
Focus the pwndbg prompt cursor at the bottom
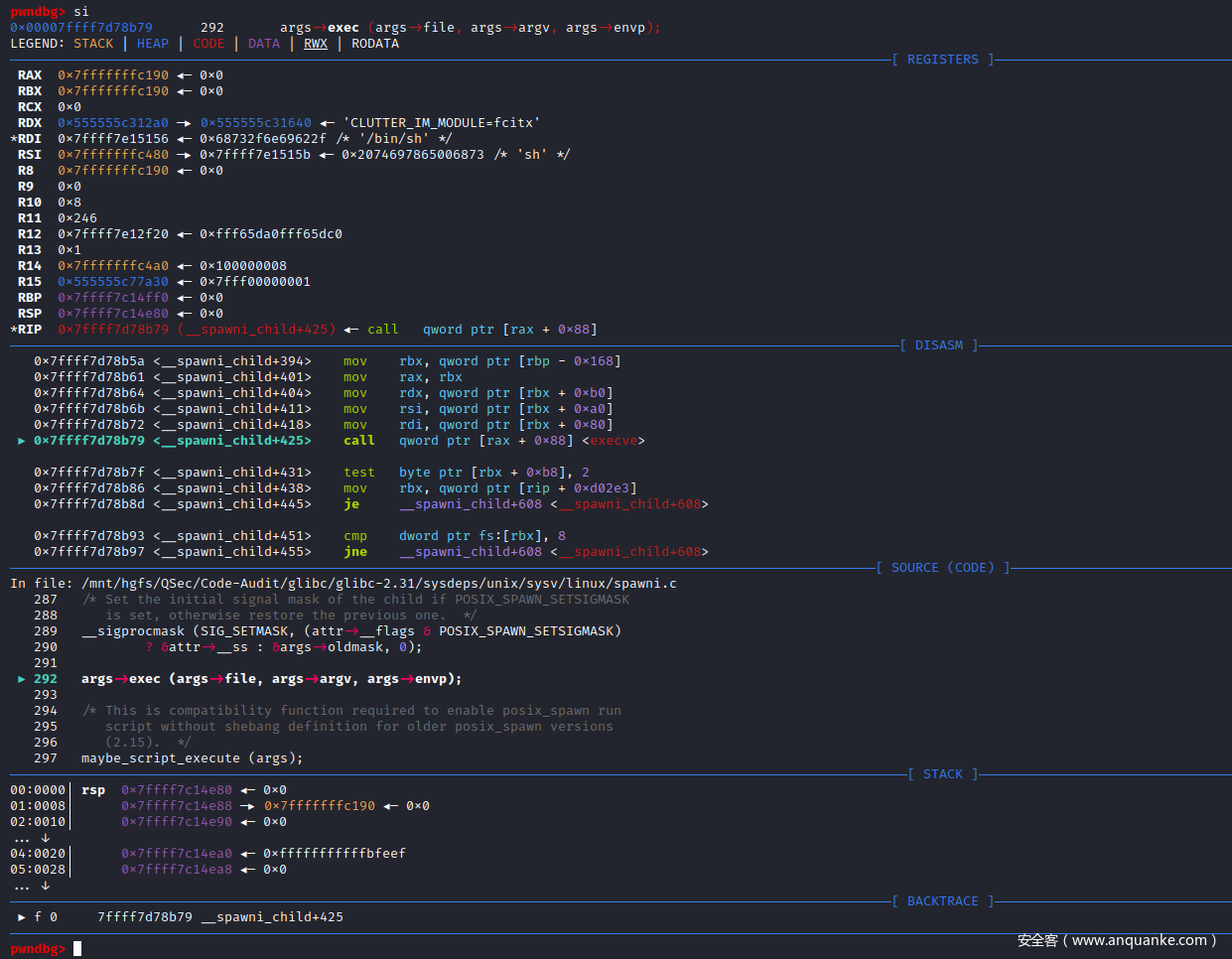(77, 949)
